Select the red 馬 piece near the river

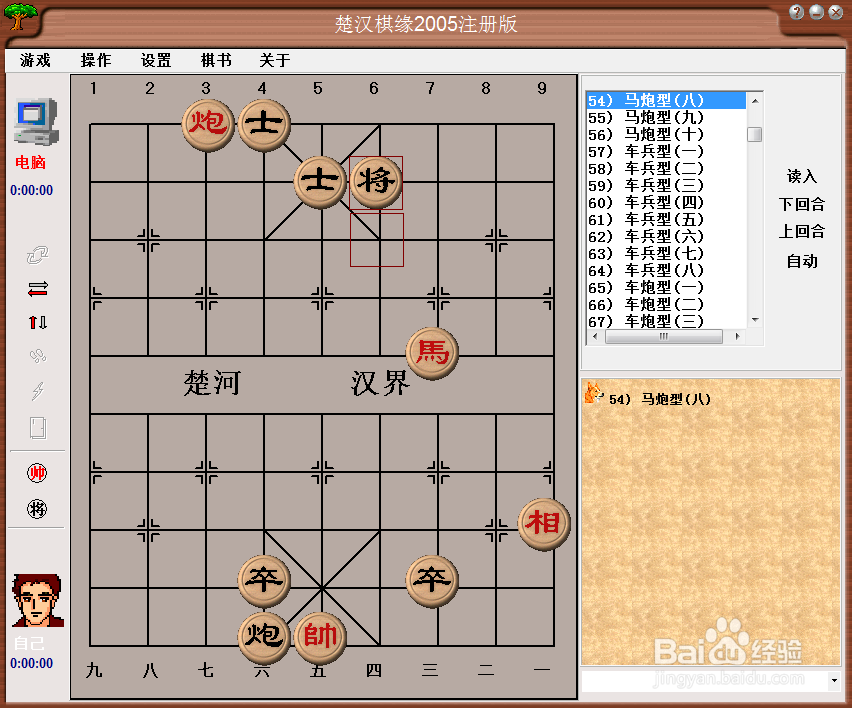click(x=432, y=353)
